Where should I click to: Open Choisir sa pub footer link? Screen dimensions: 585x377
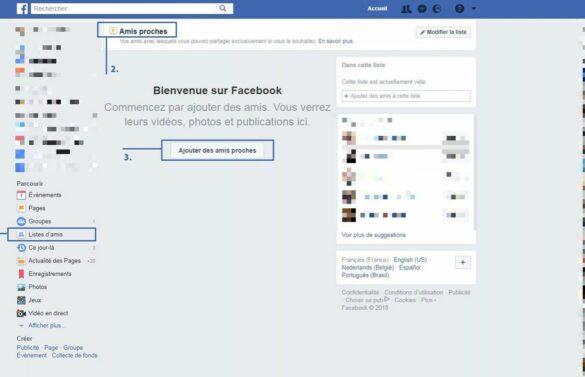click(x=367, y=300)
